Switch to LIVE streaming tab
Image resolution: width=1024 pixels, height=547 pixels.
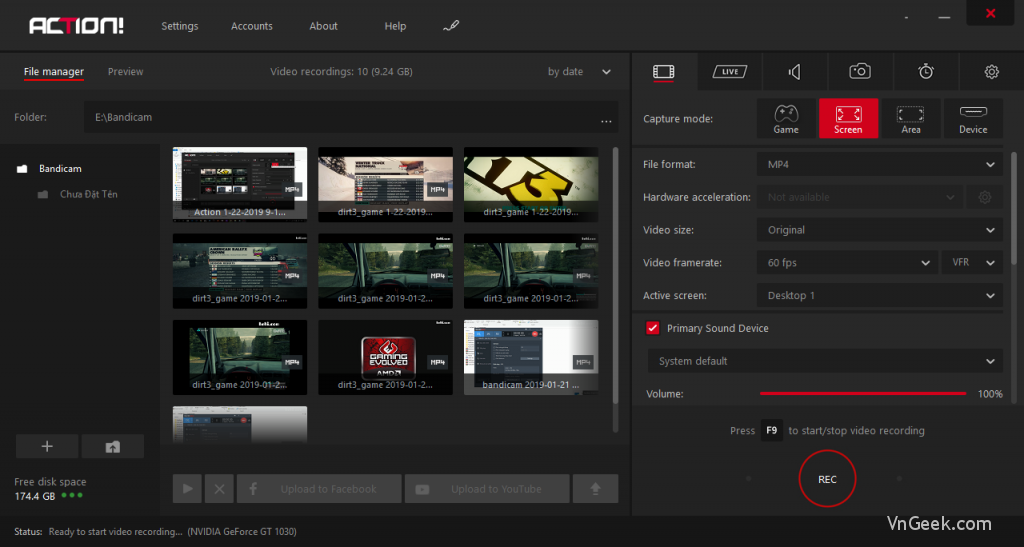click(729, 72)
